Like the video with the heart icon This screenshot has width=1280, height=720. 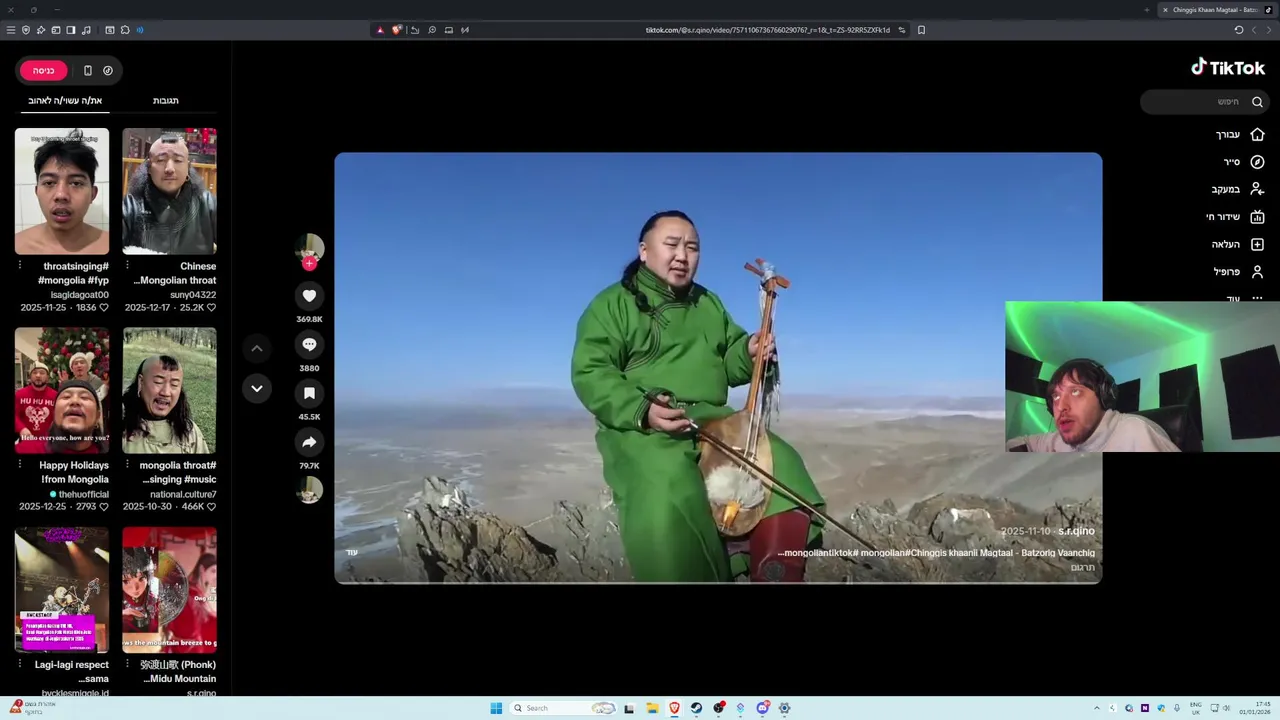[309, 295]
